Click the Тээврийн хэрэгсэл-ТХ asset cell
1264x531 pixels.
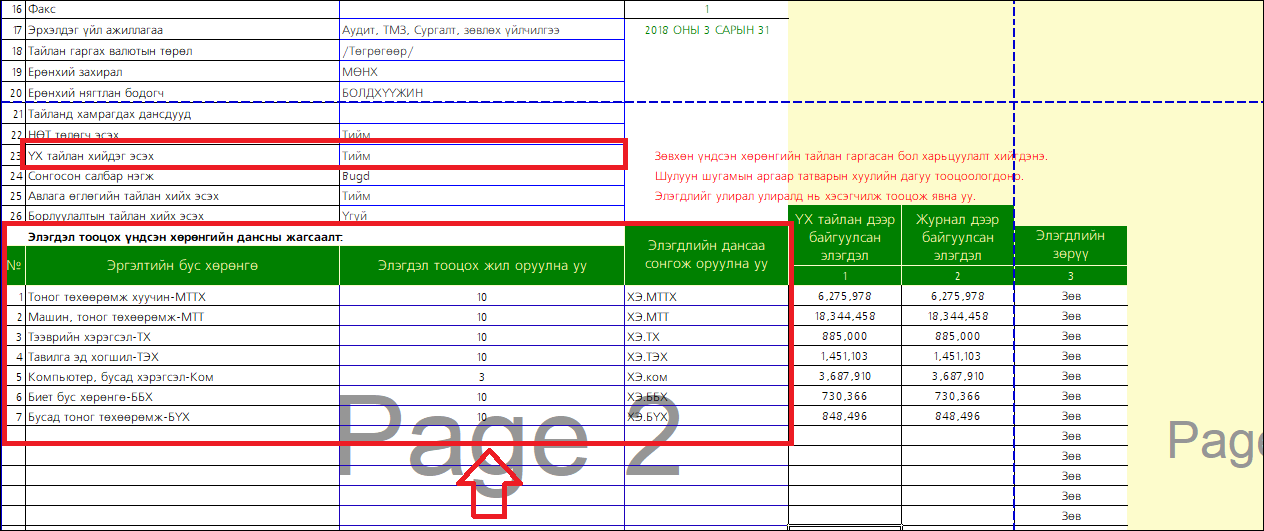pyautogui.click(x=90, y=337)
